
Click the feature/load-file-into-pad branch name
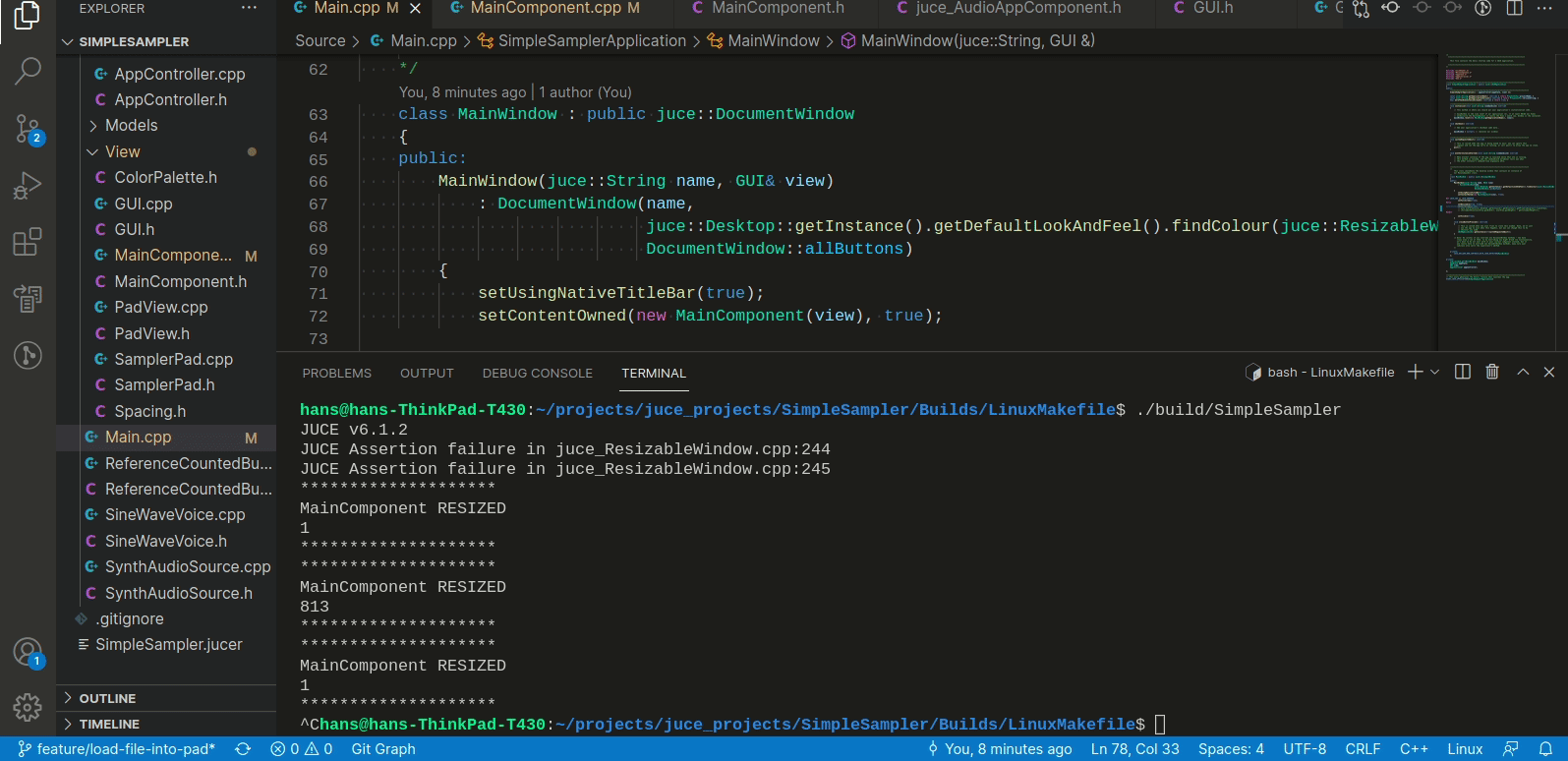[x=125, y=749]
